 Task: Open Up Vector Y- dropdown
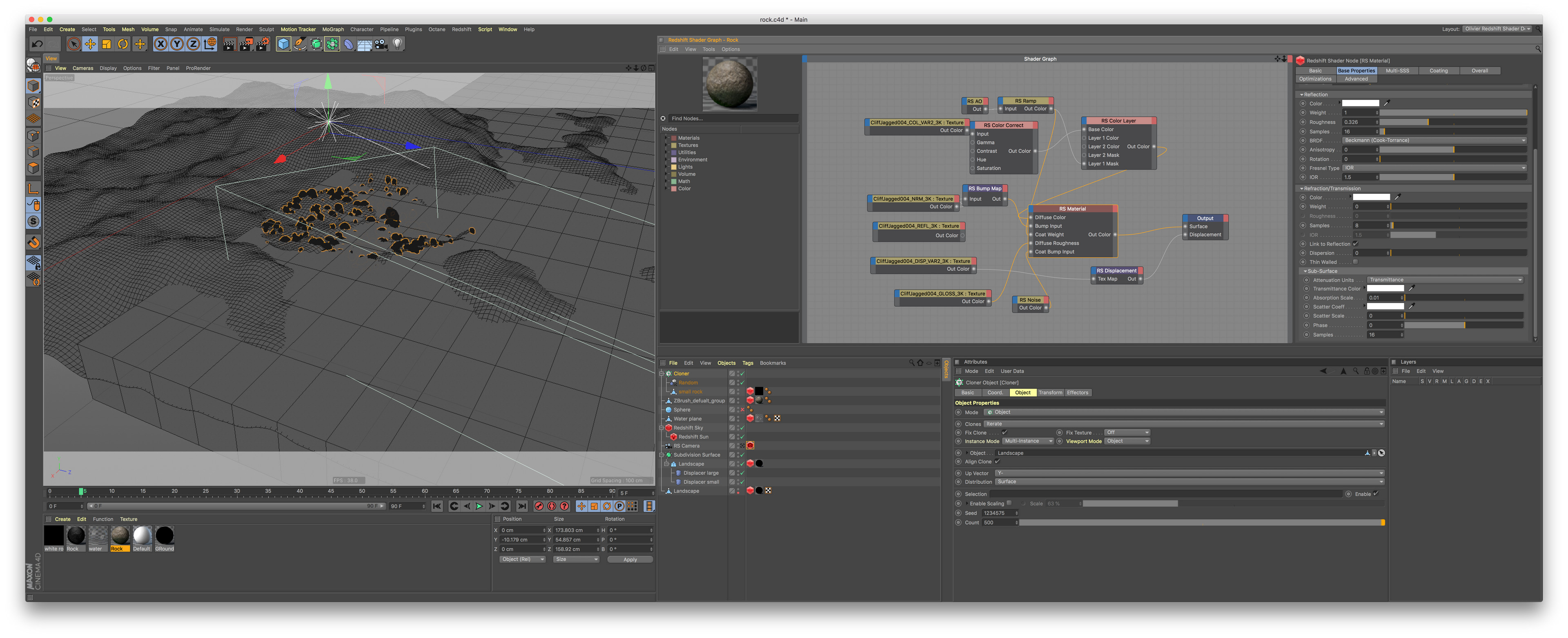(x=1190, y=473)
